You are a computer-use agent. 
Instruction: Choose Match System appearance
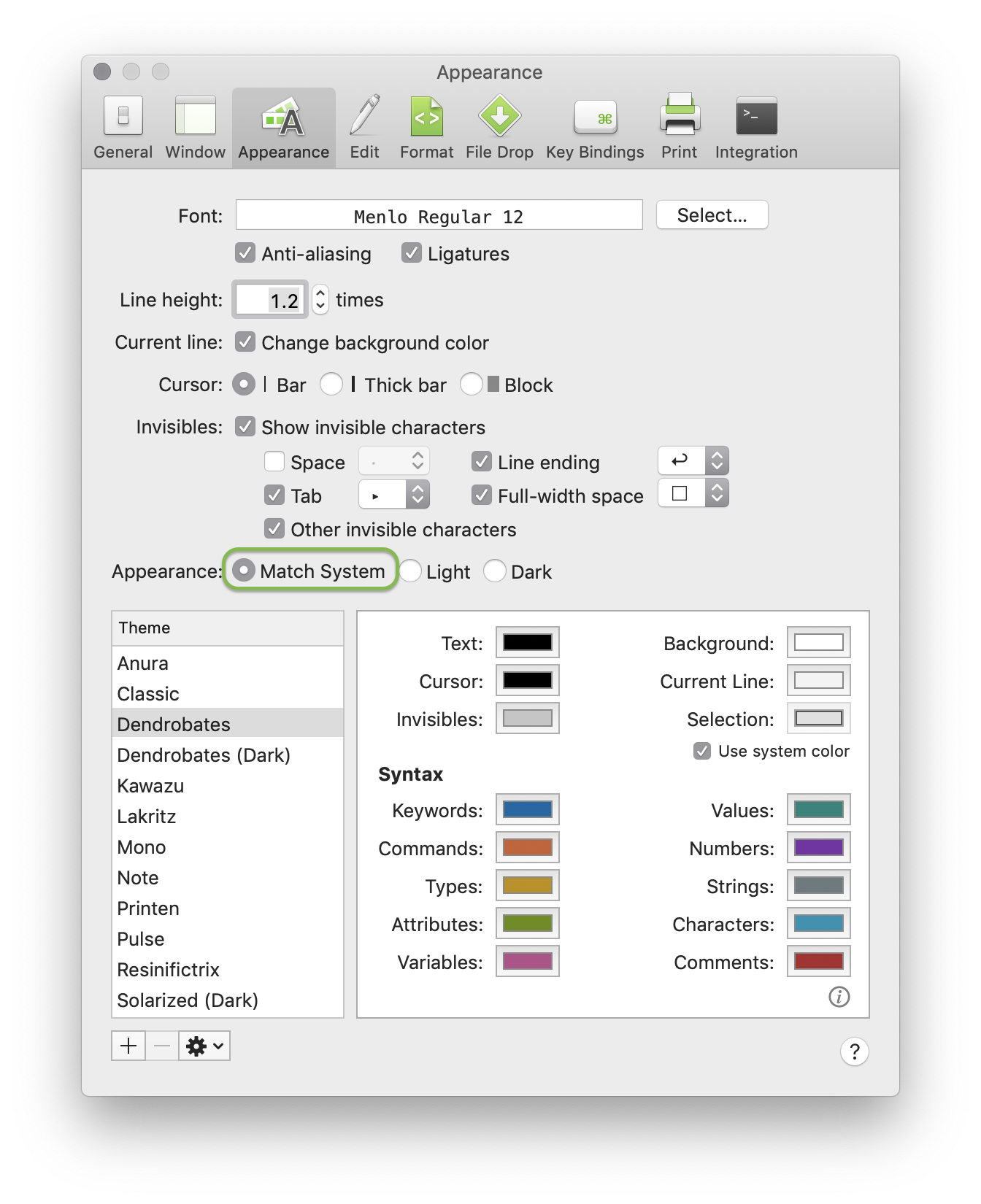click(x=244, y=571)
